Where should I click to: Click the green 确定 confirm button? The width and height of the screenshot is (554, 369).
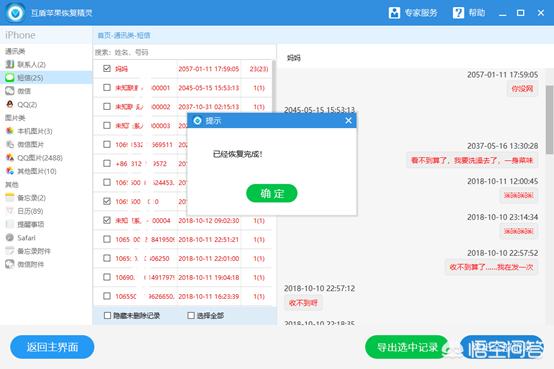point(272,193)
